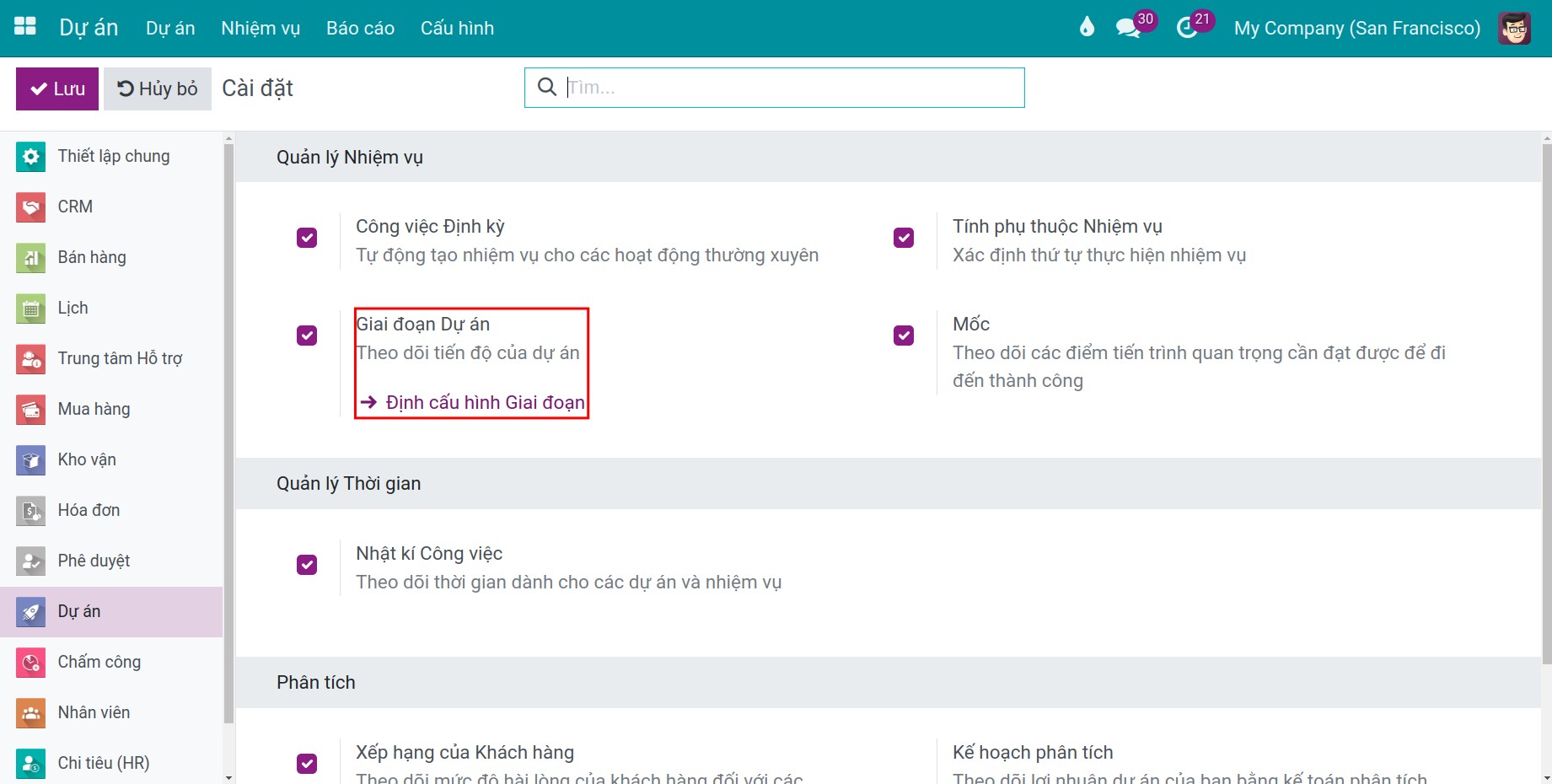Open Báo cáo menu in top bar
The height and width of the screenshot is (784, 1552).
[360, 28]
